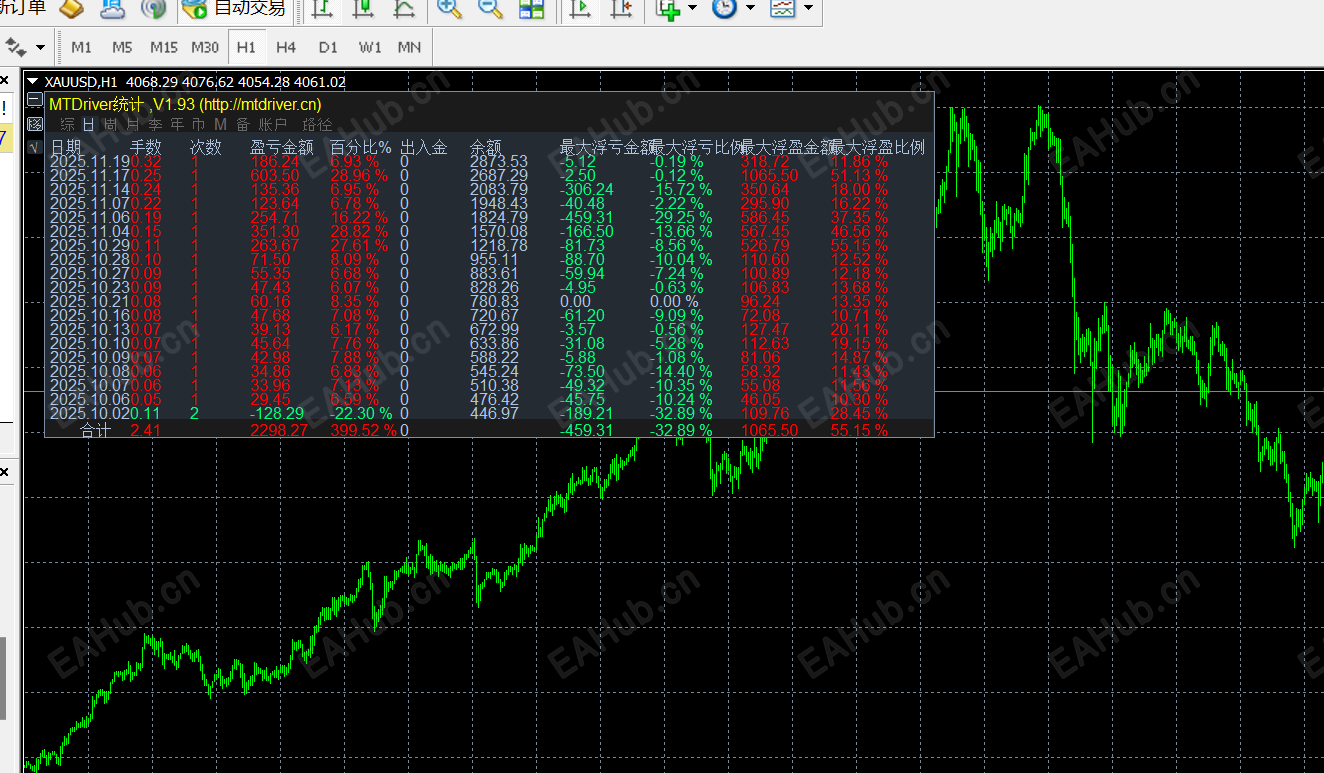Switch to the 日 daily tab
Image resolution: width=1324 pixels, height=773 pixels.
coord(89,125)
